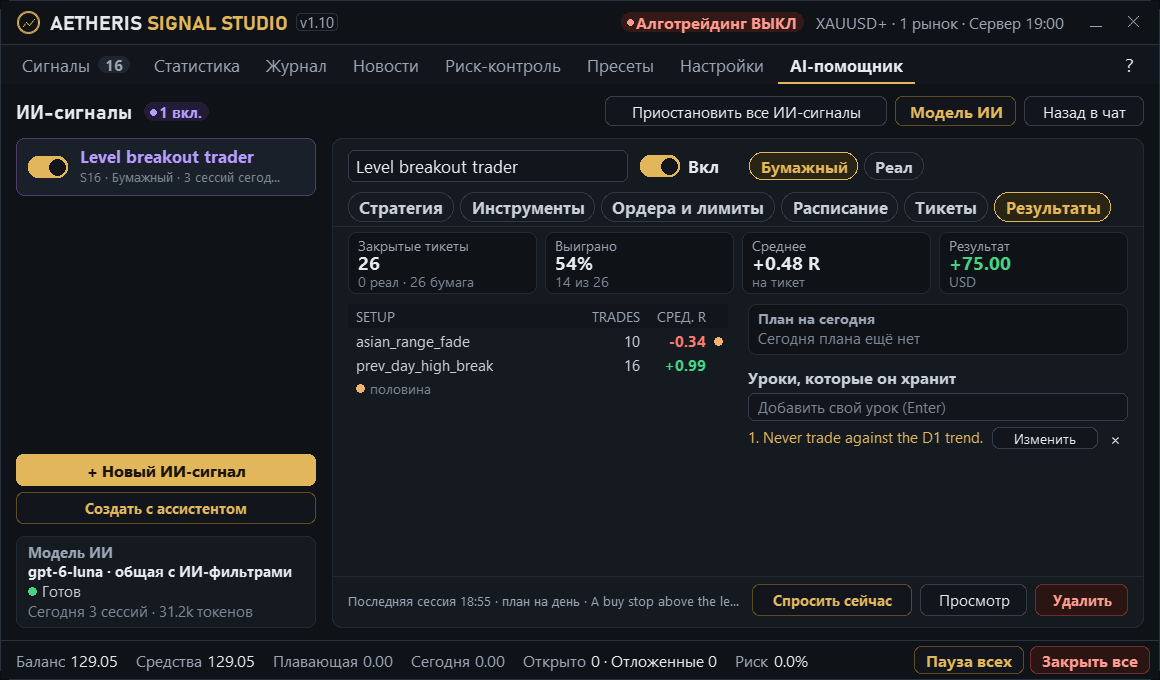Open help via question mark icon
1160x680 pixels.
pyautogui.click(x=1129, y=66)
